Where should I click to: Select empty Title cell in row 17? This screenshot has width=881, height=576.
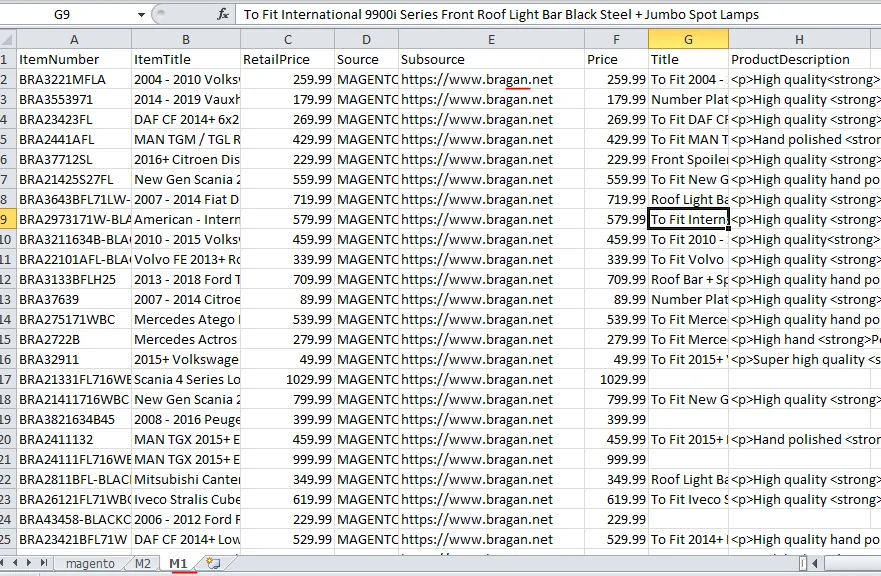[688, 379]
